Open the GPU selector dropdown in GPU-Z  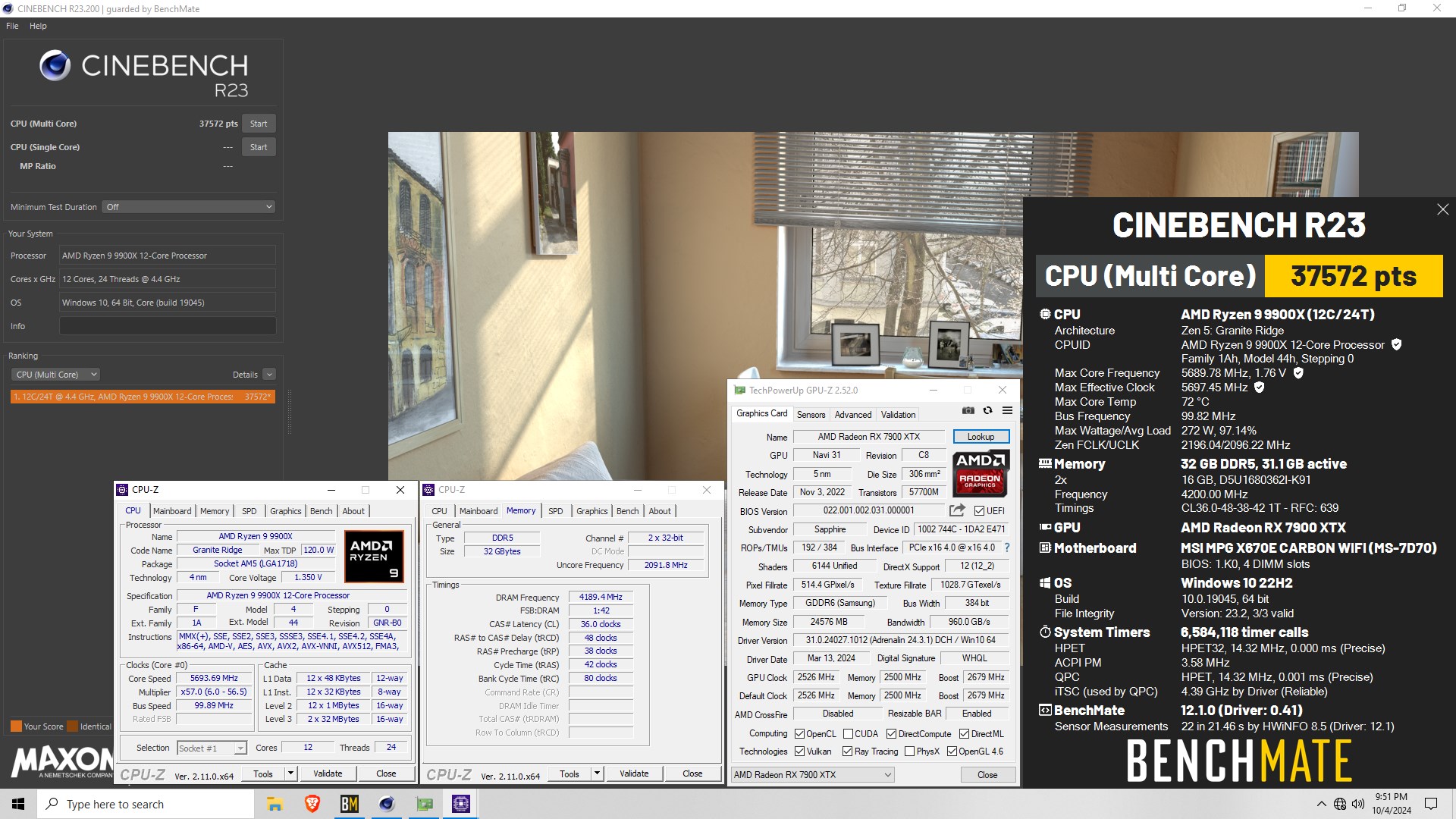point(812,774)
